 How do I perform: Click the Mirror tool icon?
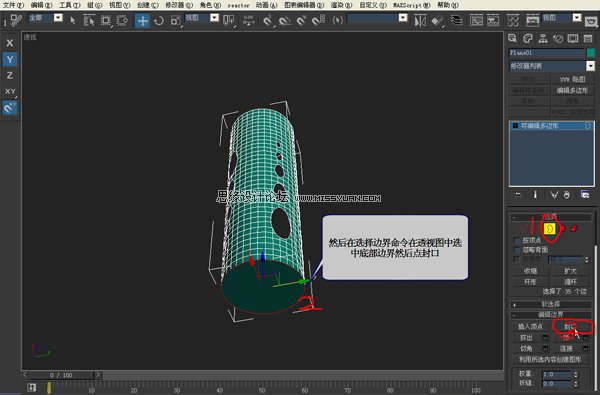pyautogui.click(x=420, y=21)
